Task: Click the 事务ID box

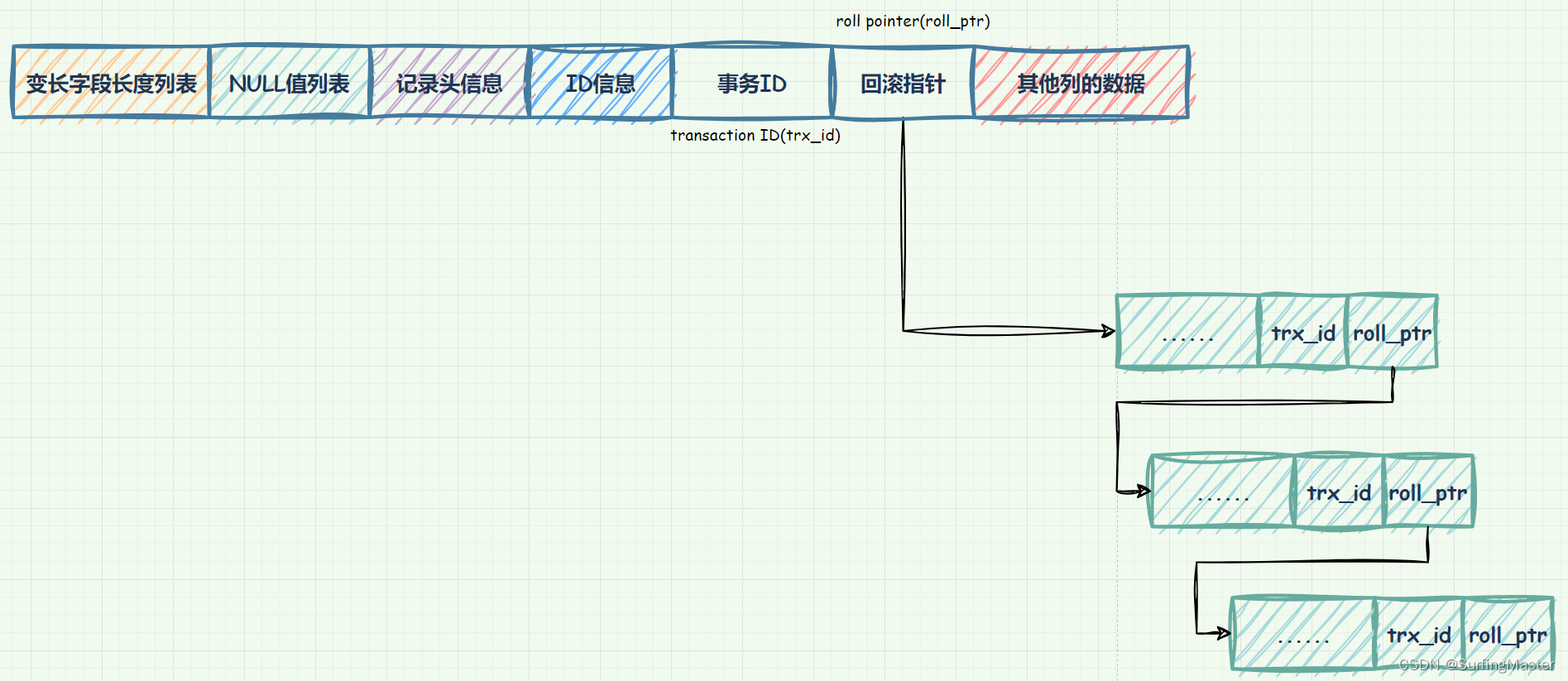Action: click(x=752, y=82)
